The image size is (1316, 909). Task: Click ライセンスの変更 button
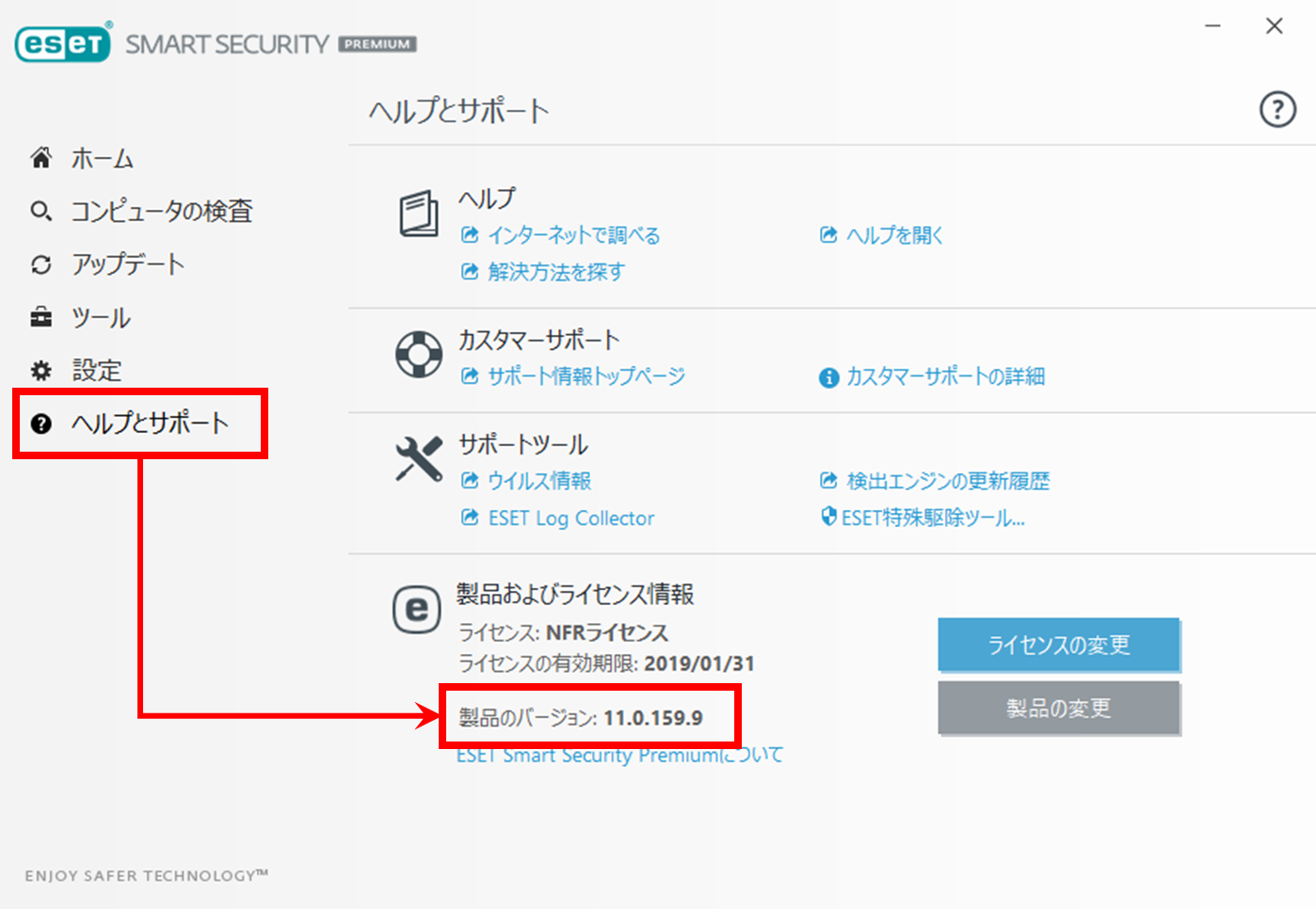1058,645
